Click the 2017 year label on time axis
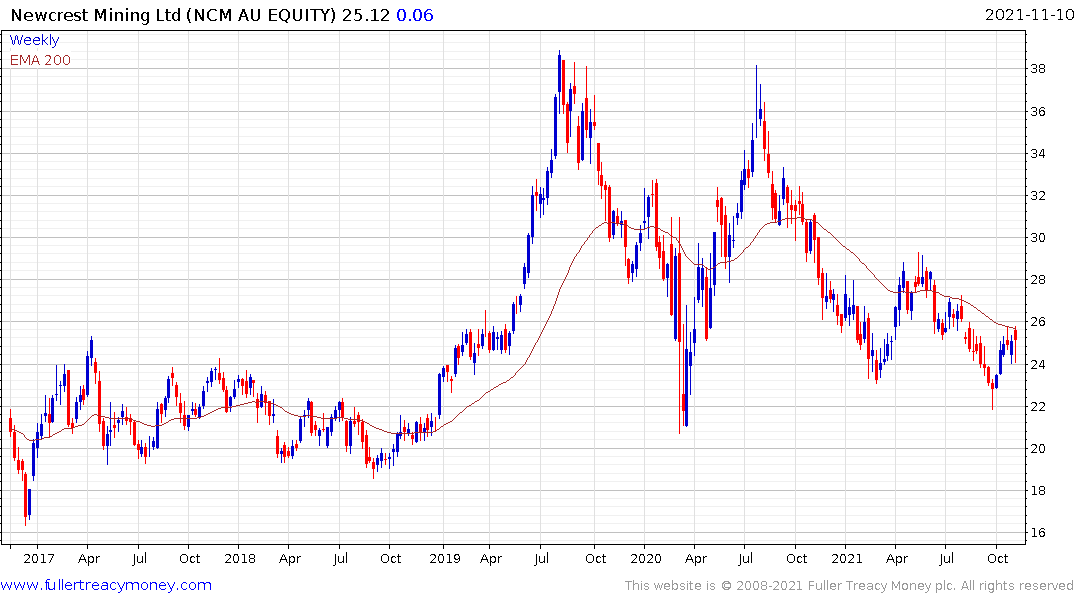This screenshot has height=600, width=1075. (38, 558)
